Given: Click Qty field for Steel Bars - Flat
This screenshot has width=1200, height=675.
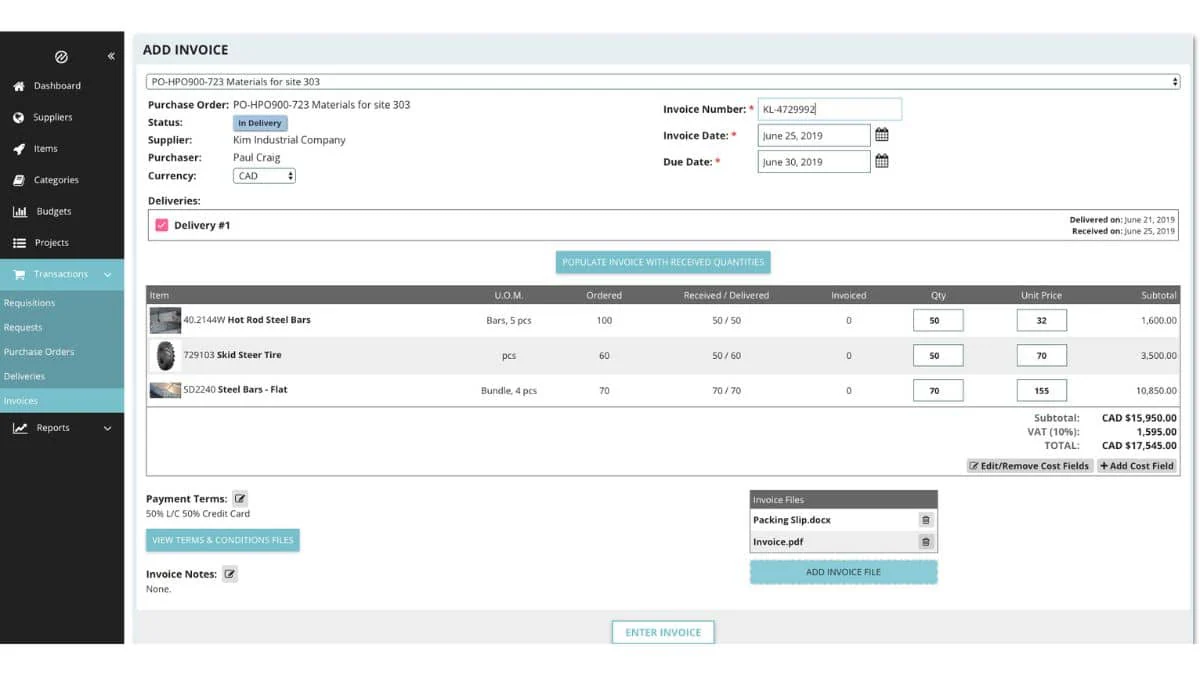Looking at the screenshot, I should (x=938, y=390).
